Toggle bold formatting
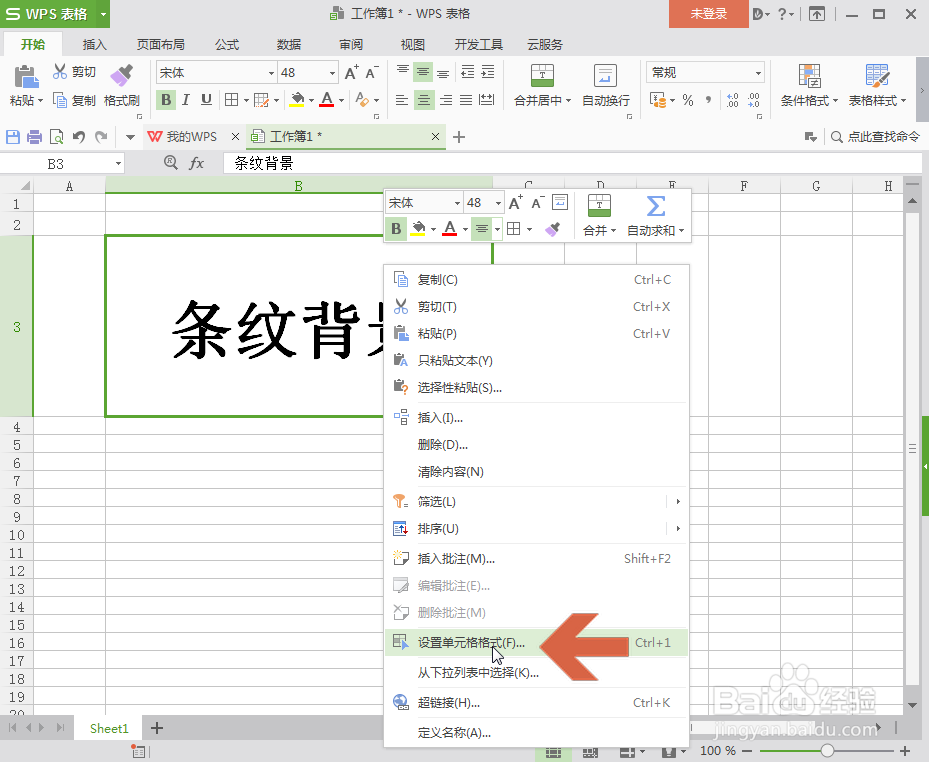Image resolution: width=929 pixels, height=762 pixels. 166,100
